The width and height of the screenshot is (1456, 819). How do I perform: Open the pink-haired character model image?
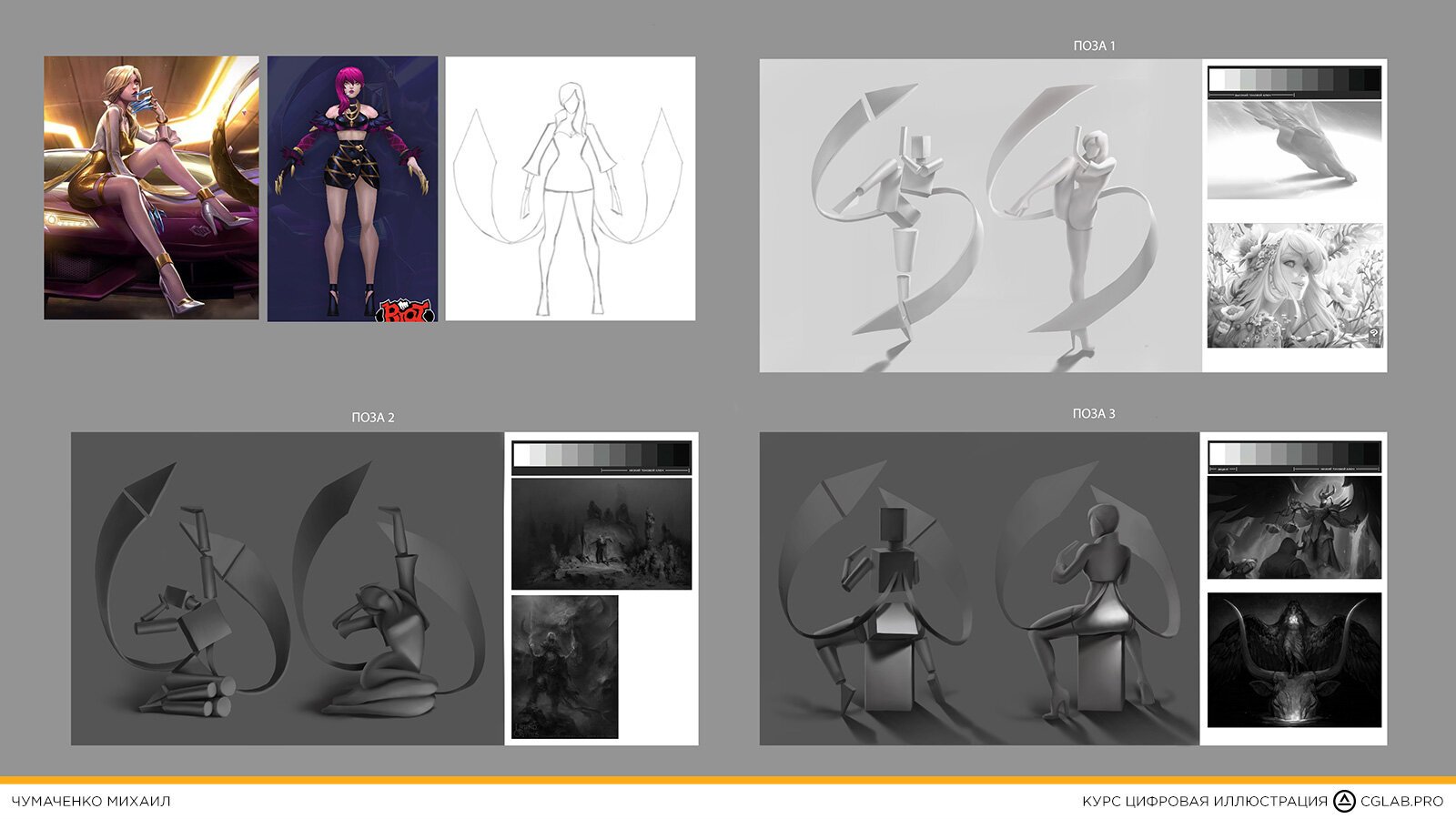click(352, 188)
